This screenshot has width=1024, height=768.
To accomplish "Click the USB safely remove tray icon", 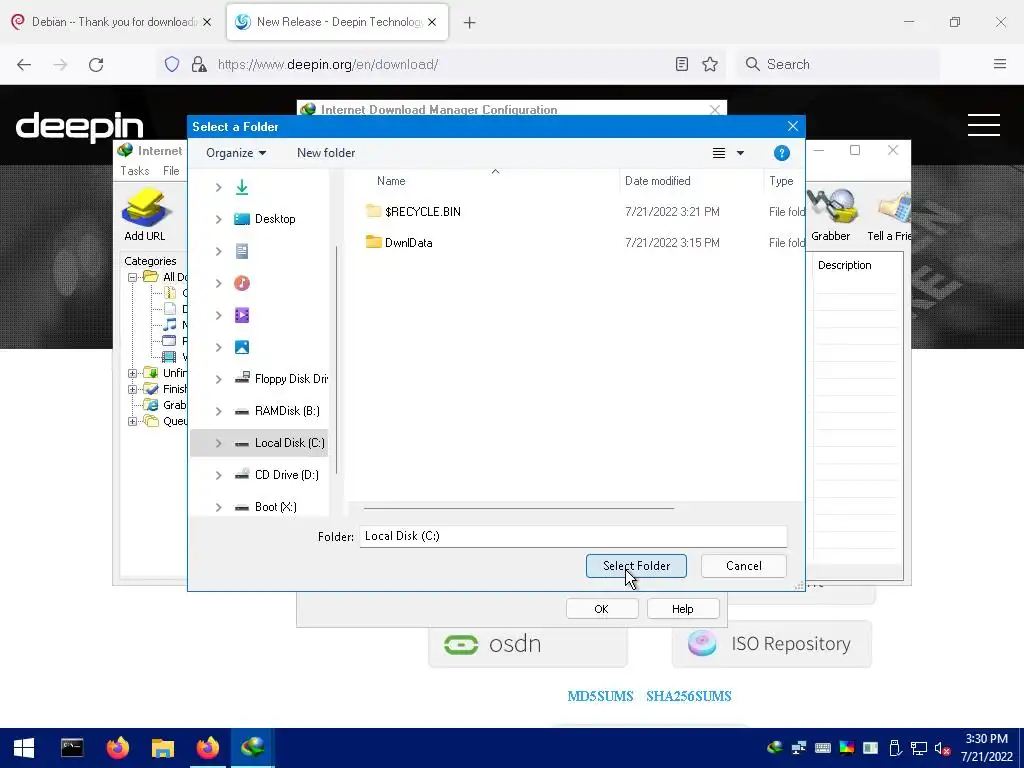I will [x=895, y=748].
